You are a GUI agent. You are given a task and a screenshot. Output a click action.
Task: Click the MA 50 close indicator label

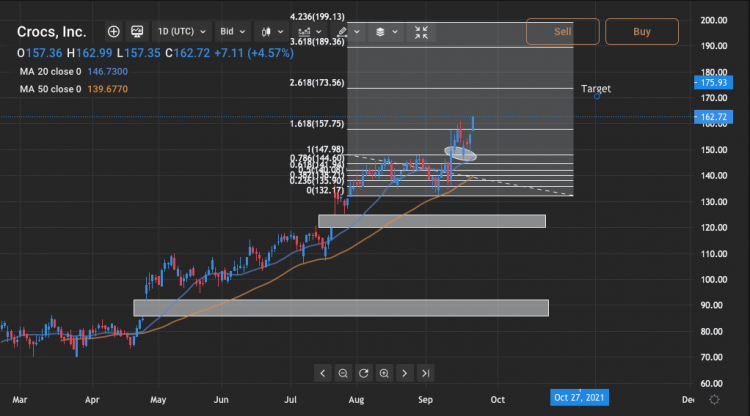tap(50, 89)
